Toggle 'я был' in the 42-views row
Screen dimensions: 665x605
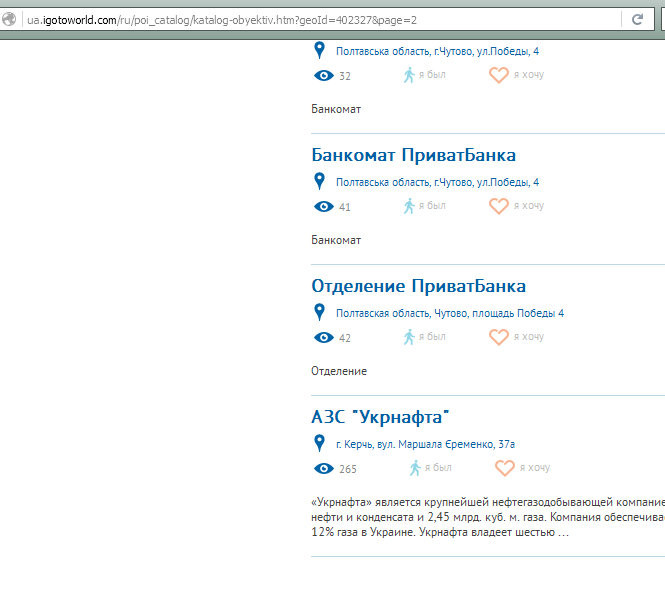pyautogui.click(x=432, y=337)
